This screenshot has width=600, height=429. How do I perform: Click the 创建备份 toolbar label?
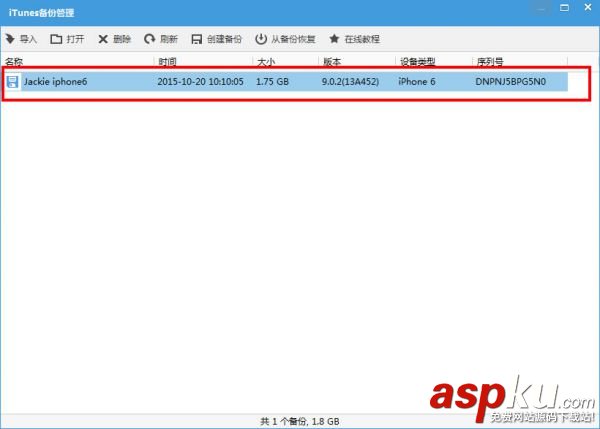[x=225, y=39]
